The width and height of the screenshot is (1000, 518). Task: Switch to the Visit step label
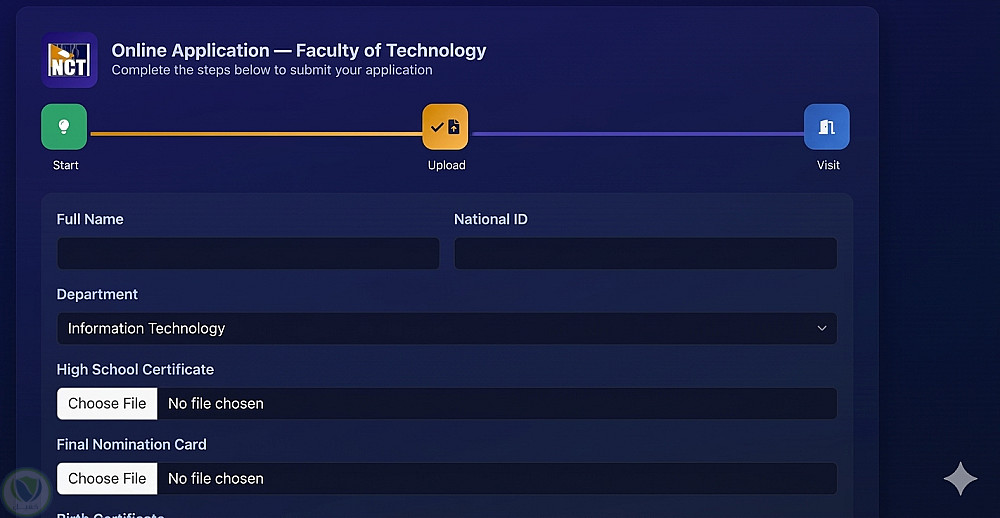(x=828, y=165)
